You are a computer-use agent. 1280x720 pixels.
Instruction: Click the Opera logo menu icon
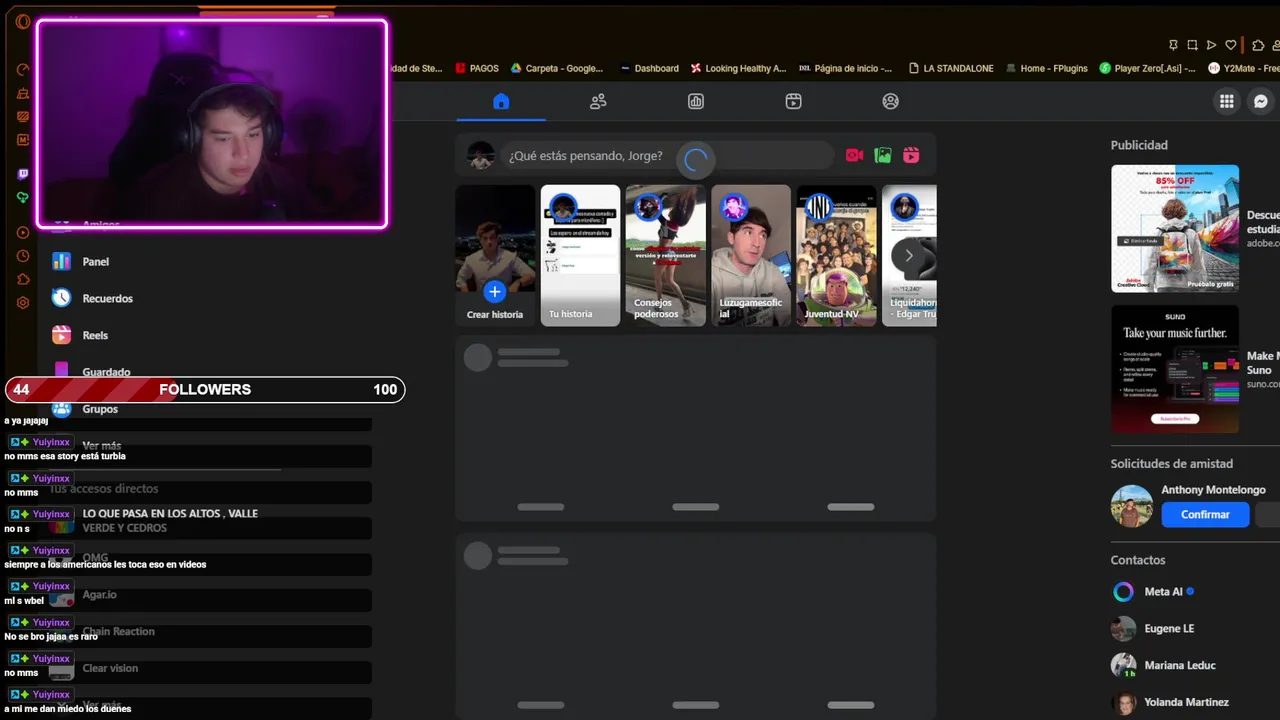point(23,22)
